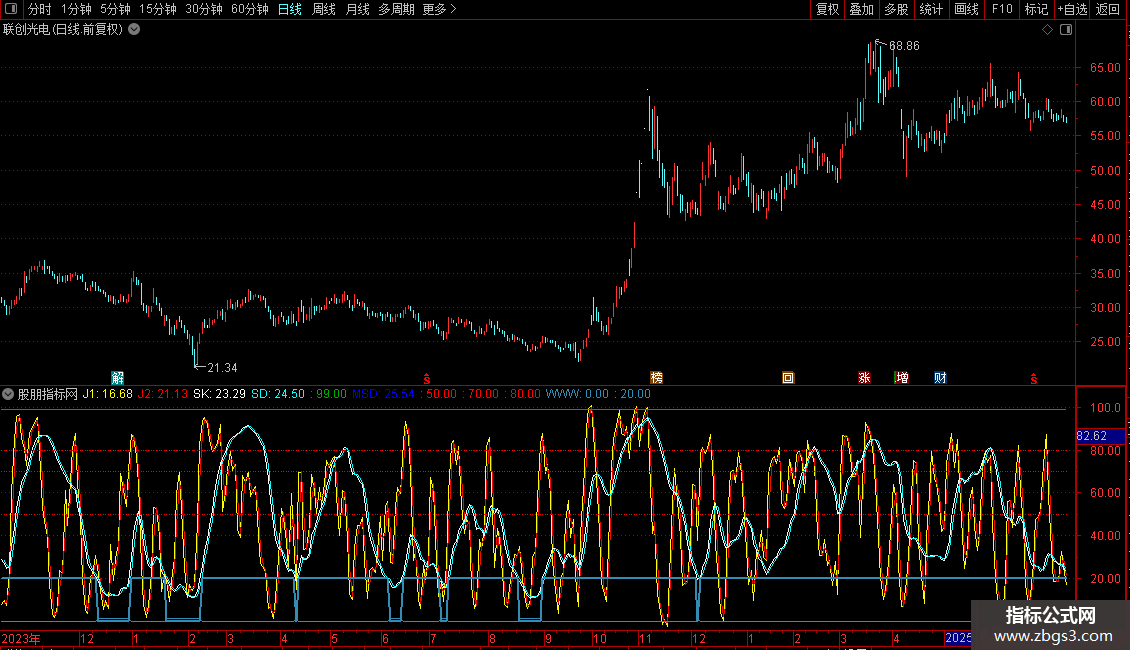This screenshot has width=1130, height=650.
Task: Click the WWW: 0.00 indicator value
Action: point(577,394)
